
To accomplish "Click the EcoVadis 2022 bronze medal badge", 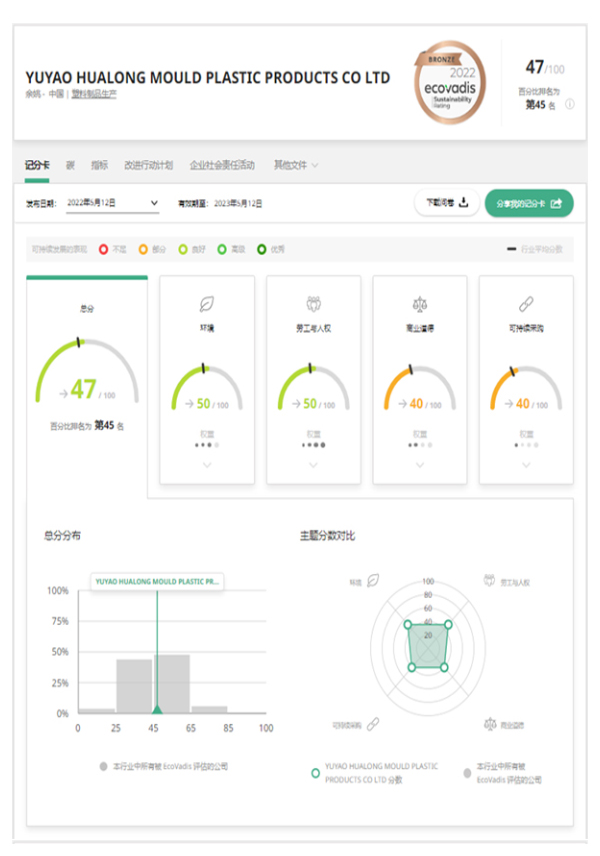I will [450, 83].
